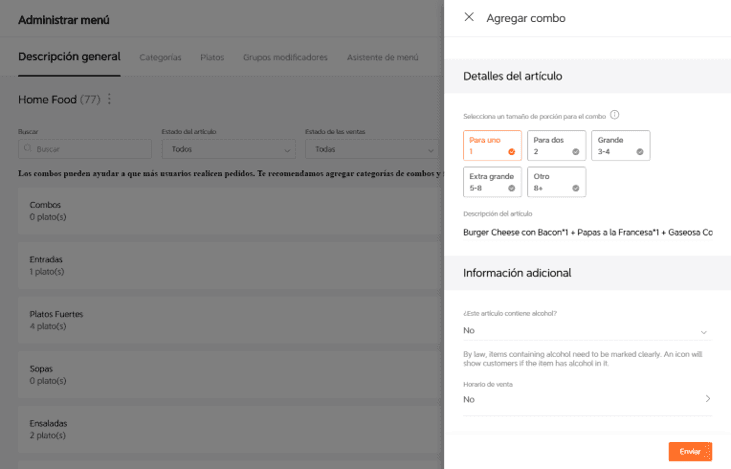
Task: Open the Ensaladas category card
Action: coord(231,429)
